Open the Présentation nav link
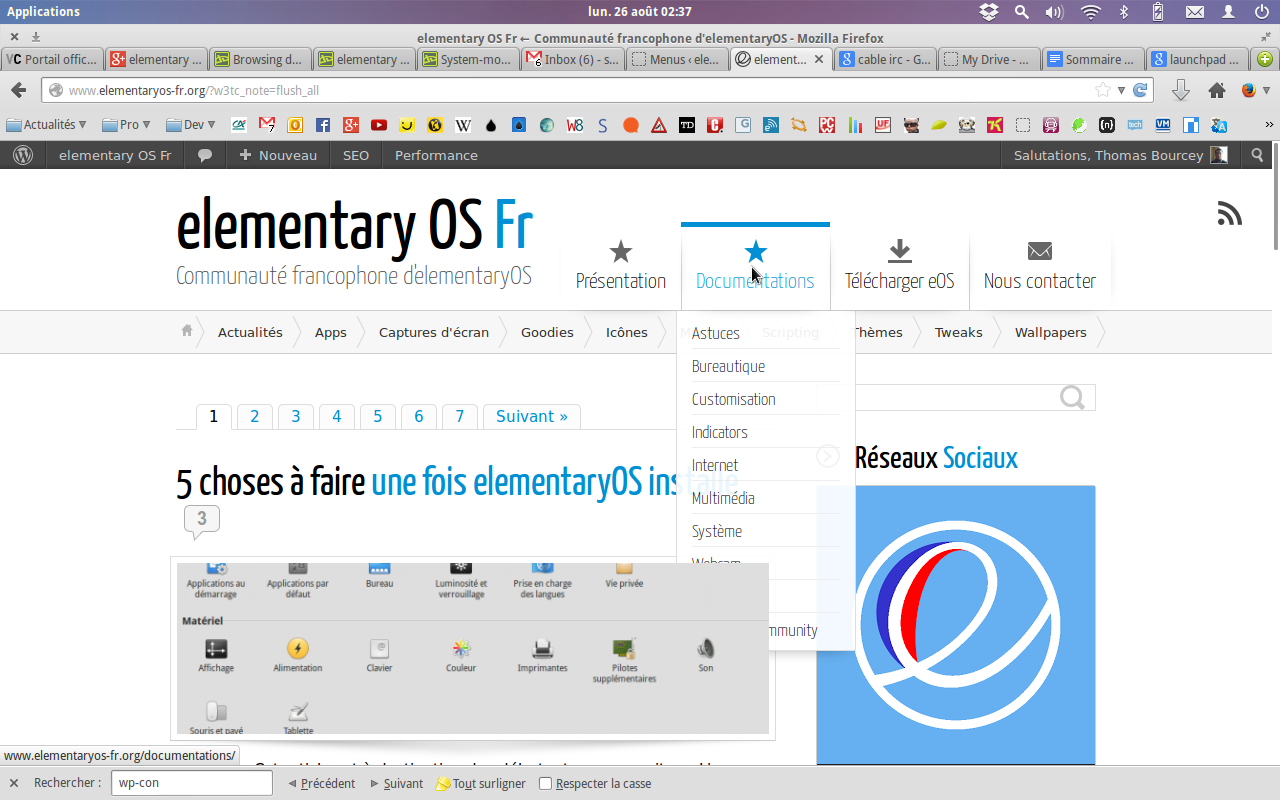Screen dimensions: 1280x800 [x=621, y=265]
